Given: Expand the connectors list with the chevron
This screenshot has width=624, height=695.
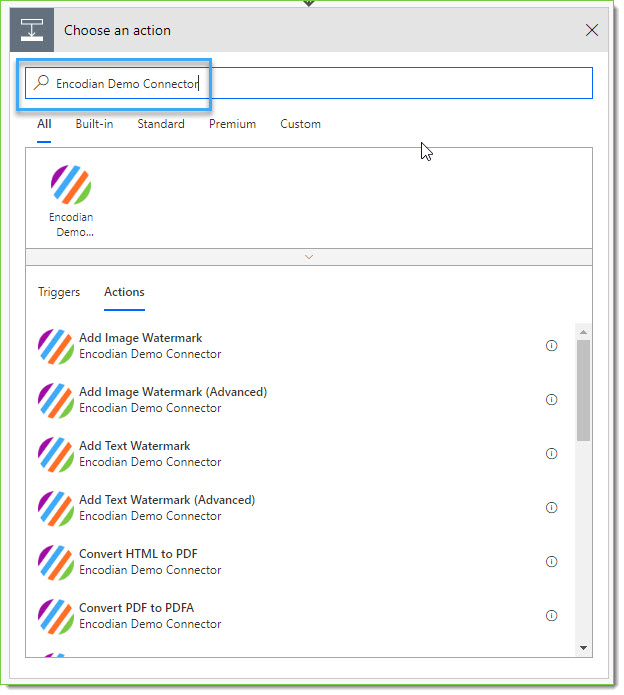Looking at the screenshot, I should [309, 257].
